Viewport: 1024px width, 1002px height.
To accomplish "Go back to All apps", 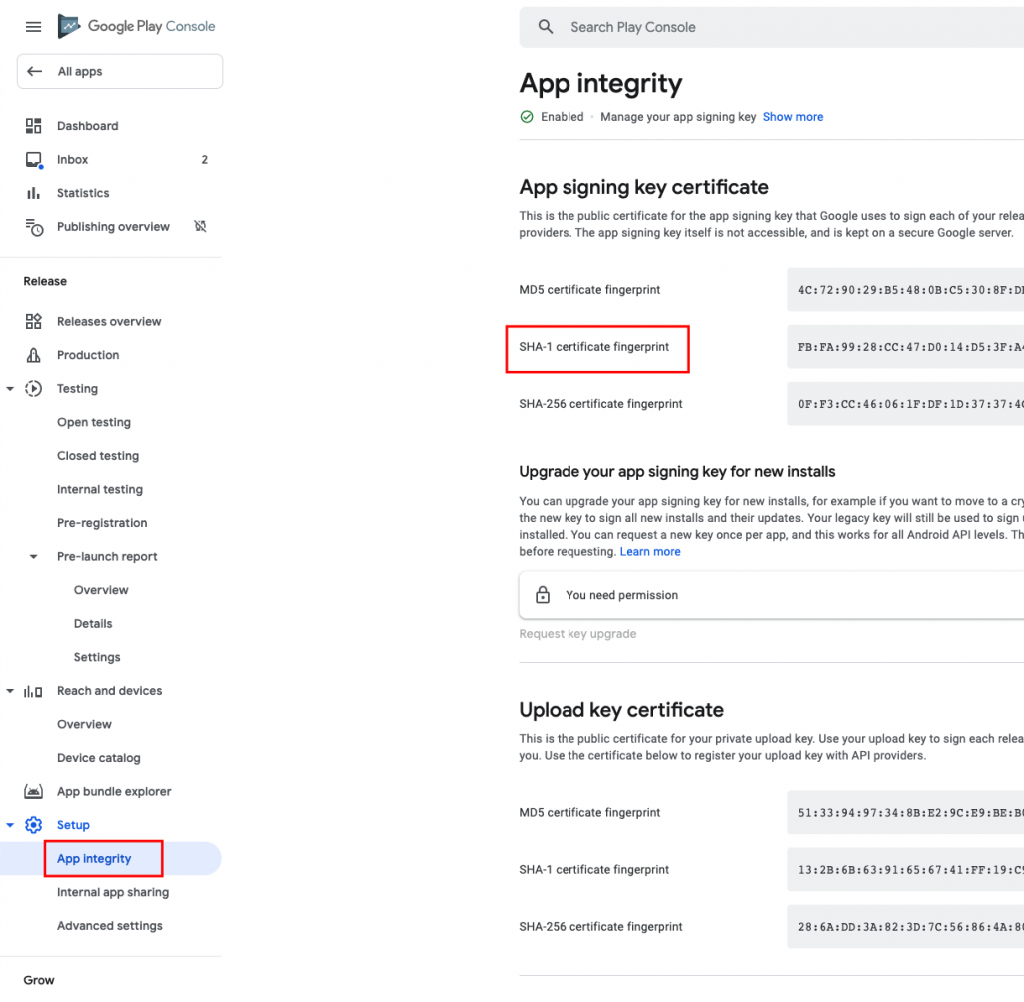I will tap(120, 72).
